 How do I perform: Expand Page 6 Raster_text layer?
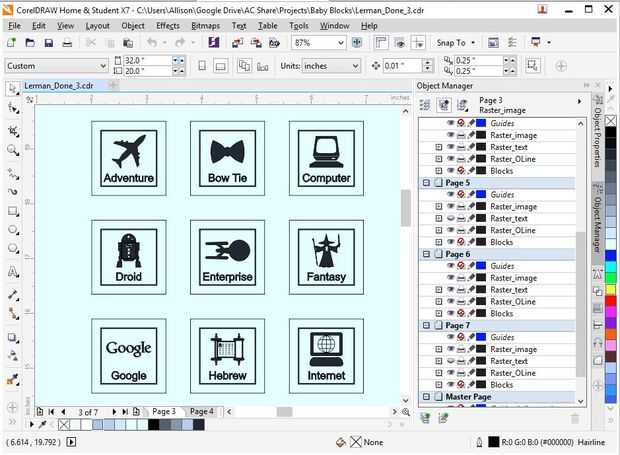439,290
